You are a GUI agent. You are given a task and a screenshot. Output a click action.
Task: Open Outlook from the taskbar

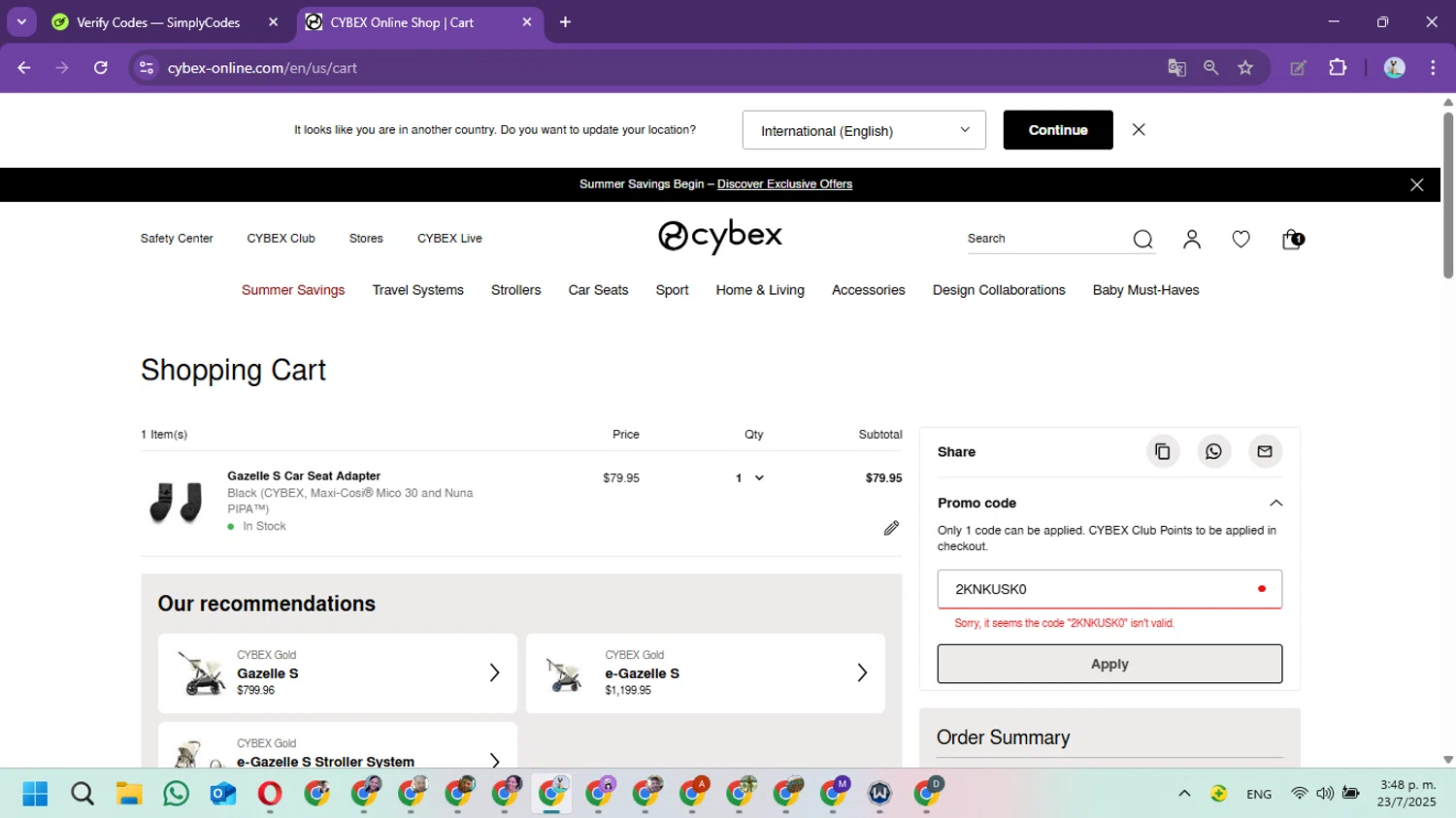[x=223, y=794]
